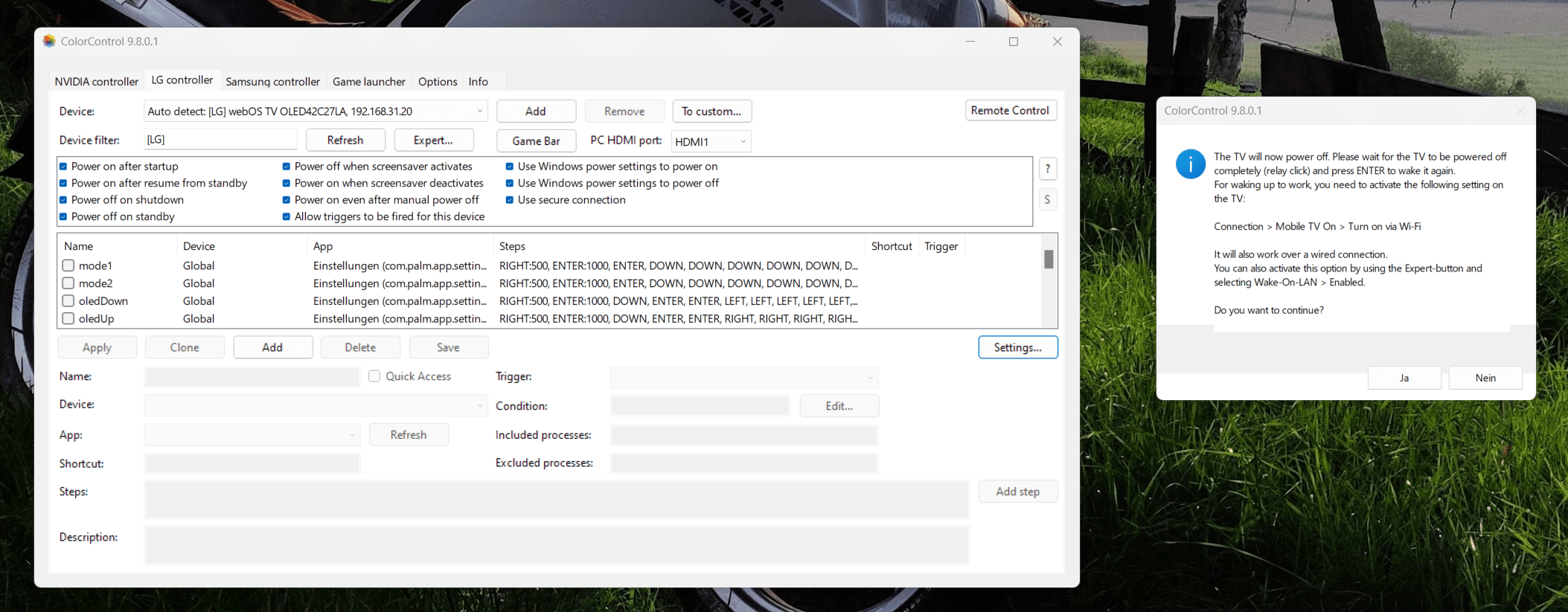
Task: Open the Trigger dropdown
Action: (744, 378)
